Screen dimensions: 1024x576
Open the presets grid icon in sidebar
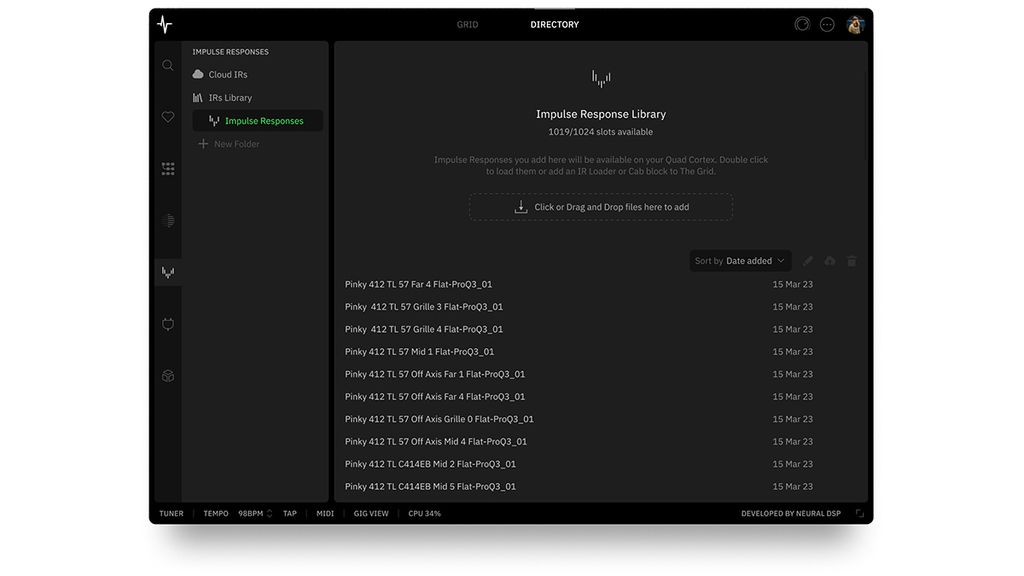(168, 168)
